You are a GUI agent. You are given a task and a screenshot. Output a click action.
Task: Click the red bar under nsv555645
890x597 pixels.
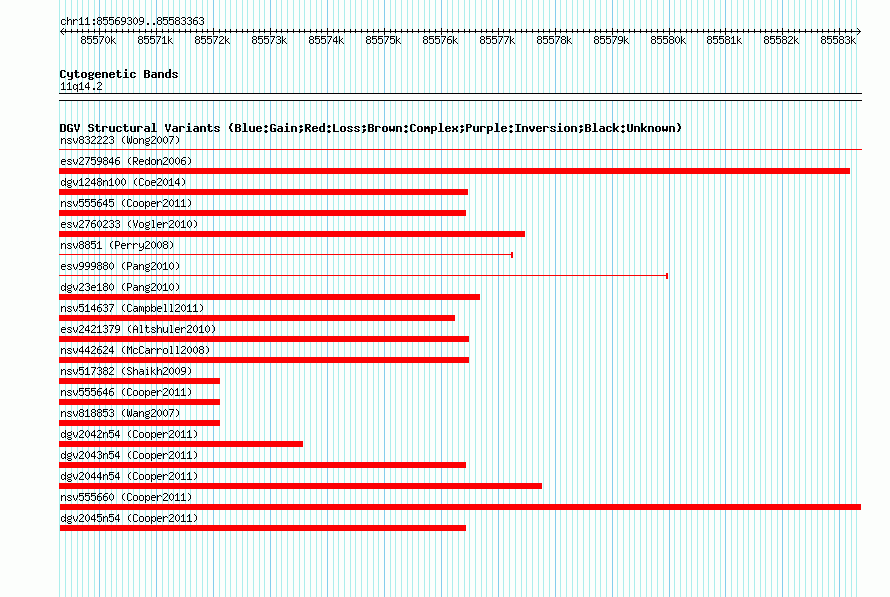[263, 213]
